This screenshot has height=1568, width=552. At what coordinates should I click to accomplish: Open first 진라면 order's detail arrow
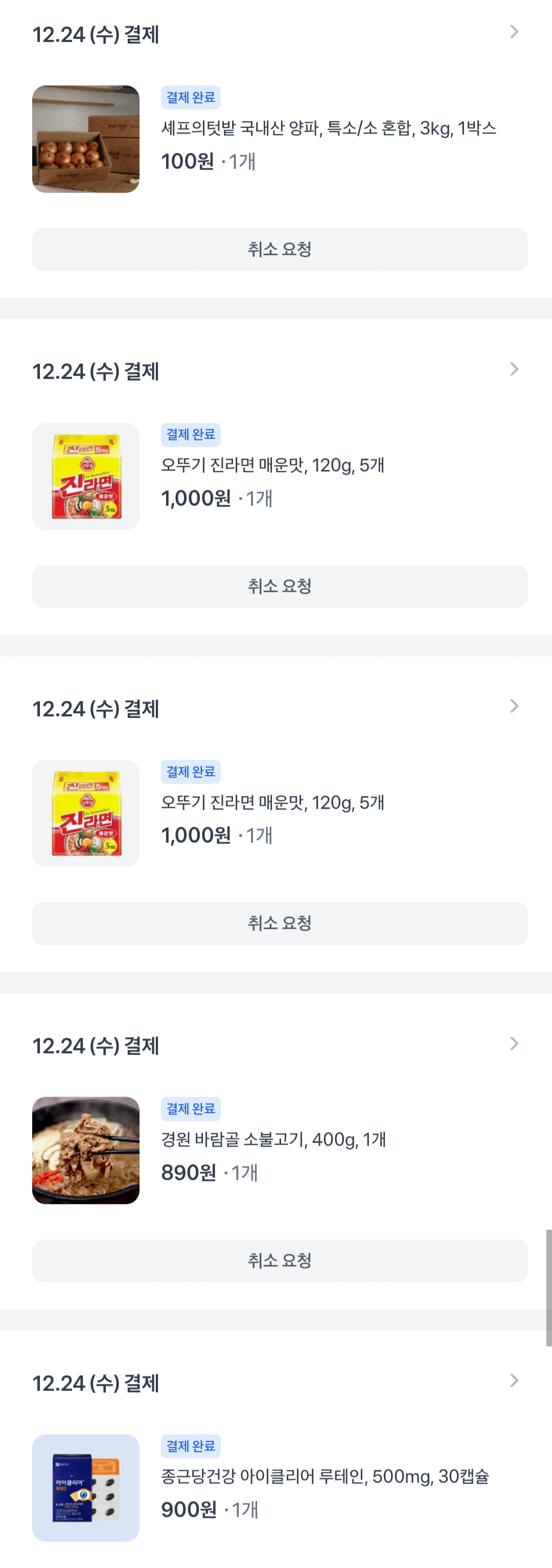click(514, 369)
